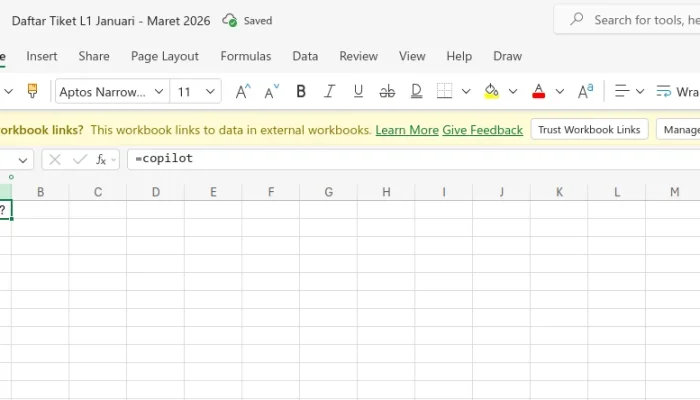Open the View tab
Screen dimensions: 700x400
click(x=412, y=56)
